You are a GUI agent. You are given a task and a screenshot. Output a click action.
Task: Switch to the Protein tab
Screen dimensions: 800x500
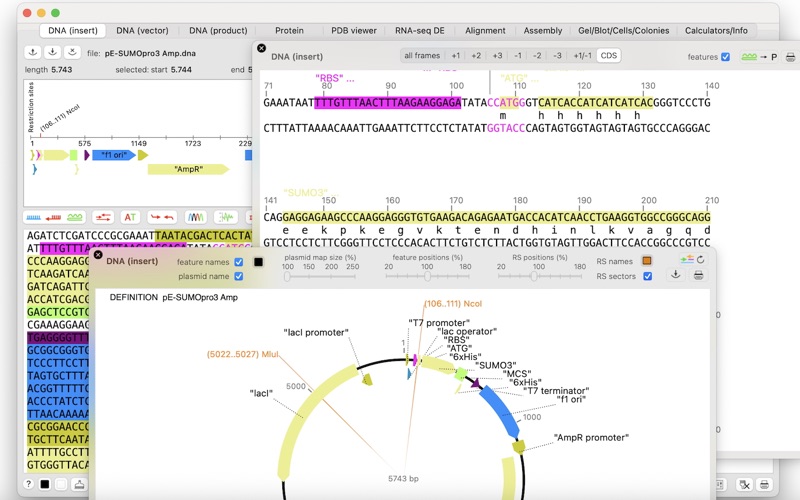pos(289,31)
